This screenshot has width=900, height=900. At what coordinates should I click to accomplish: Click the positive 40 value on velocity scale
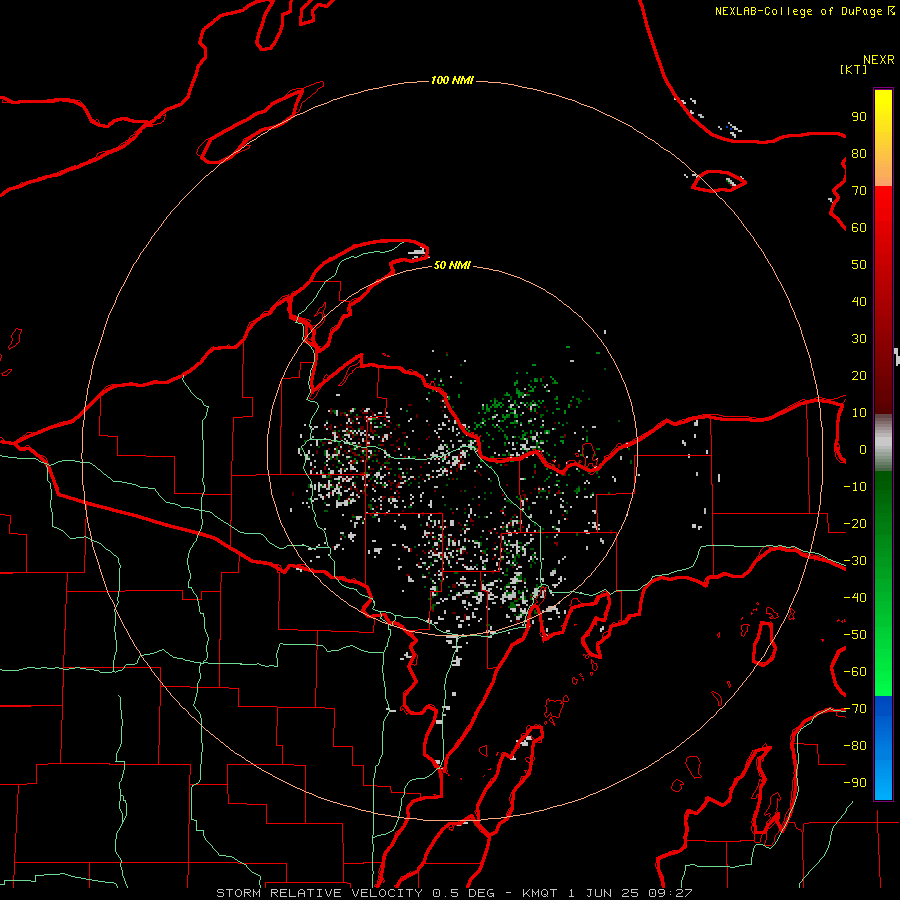pyautogui.click(x=859, y=301)
